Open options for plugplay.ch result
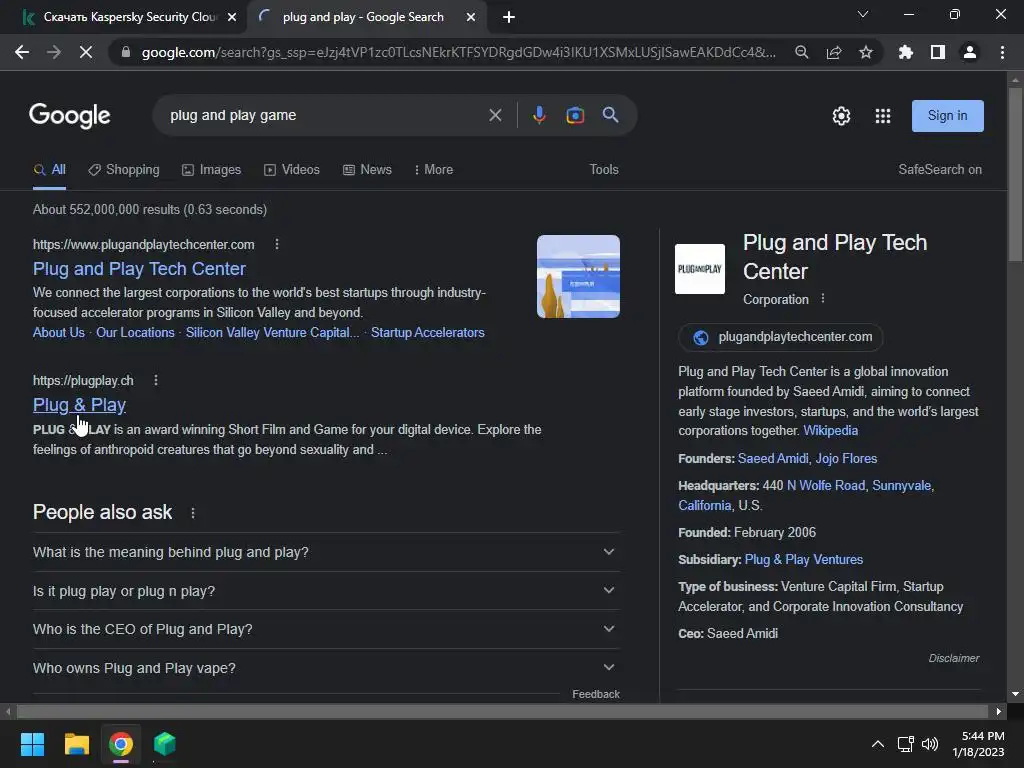This screenshot has width=1024, height=768. (155, 380)
